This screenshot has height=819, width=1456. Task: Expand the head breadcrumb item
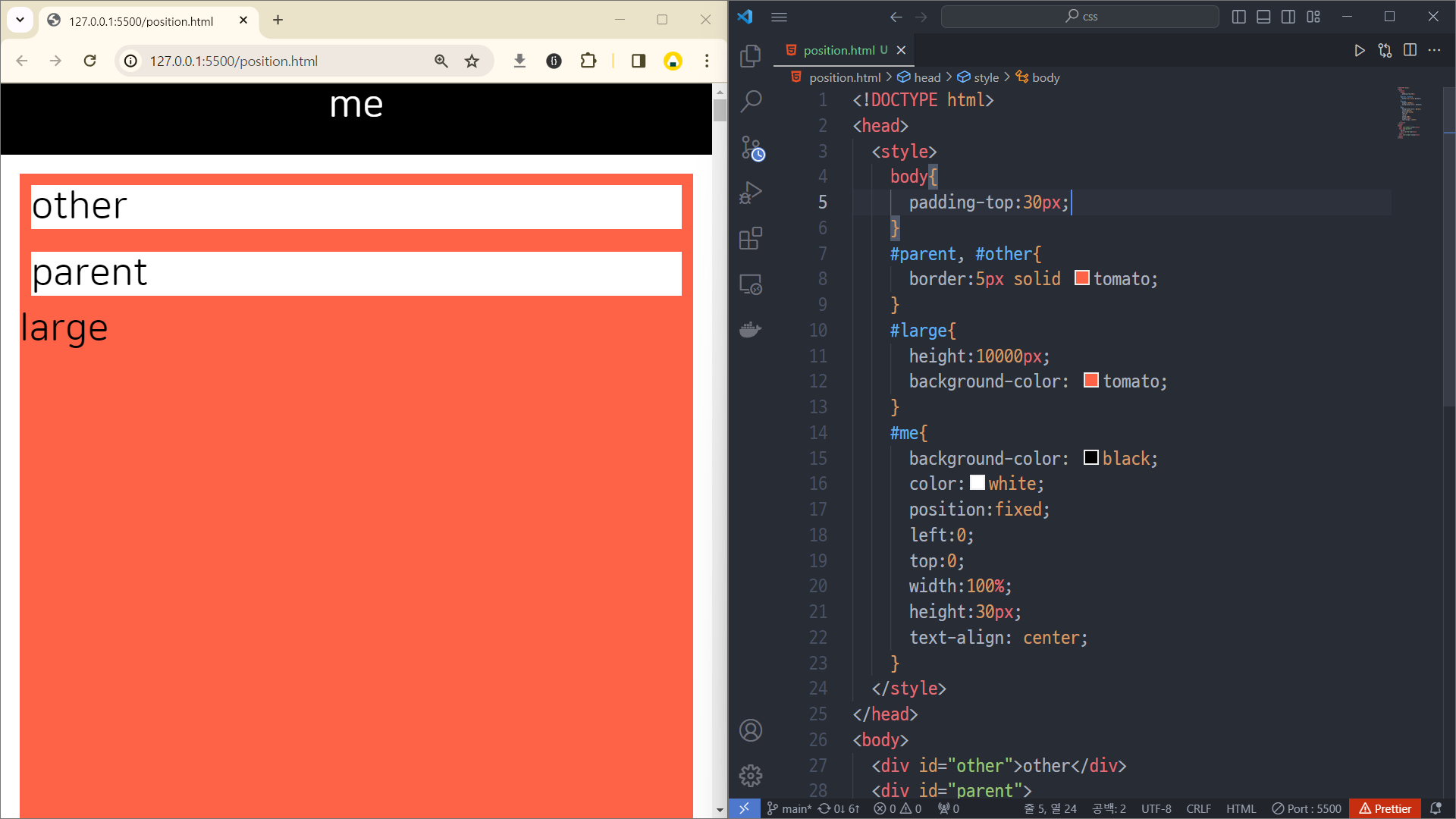coord(927,77)
